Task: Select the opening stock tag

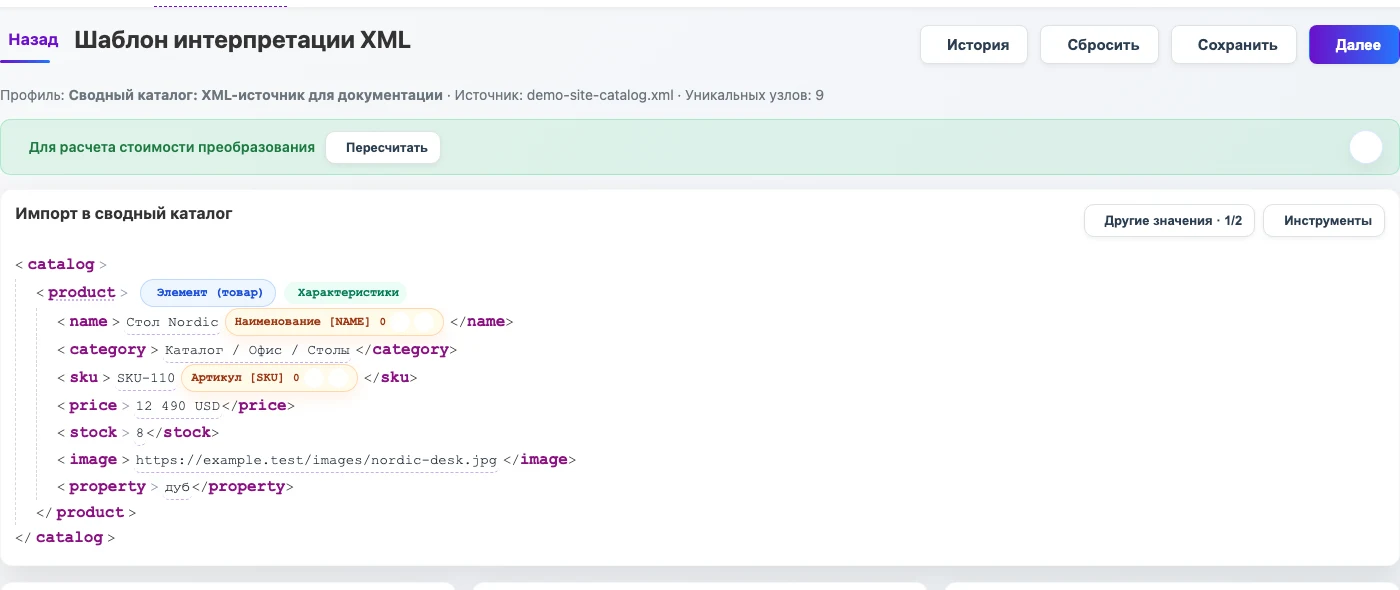Action: [93, 433]
